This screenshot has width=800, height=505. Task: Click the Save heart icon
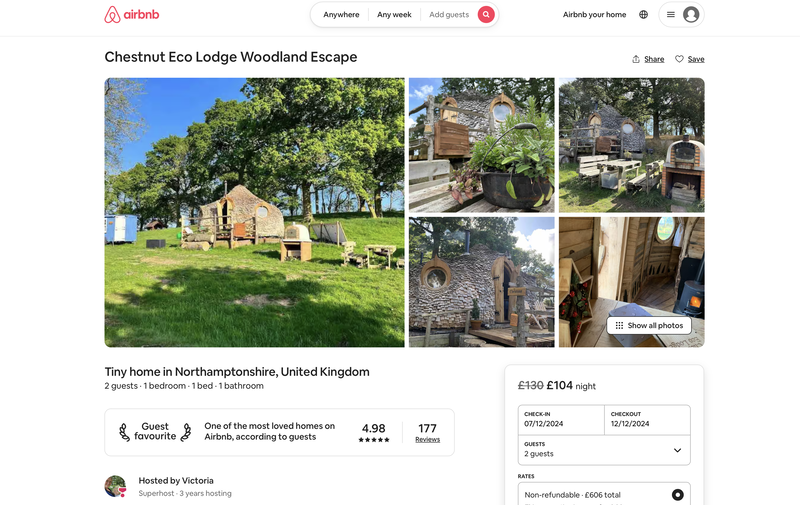tap(679, 59)
